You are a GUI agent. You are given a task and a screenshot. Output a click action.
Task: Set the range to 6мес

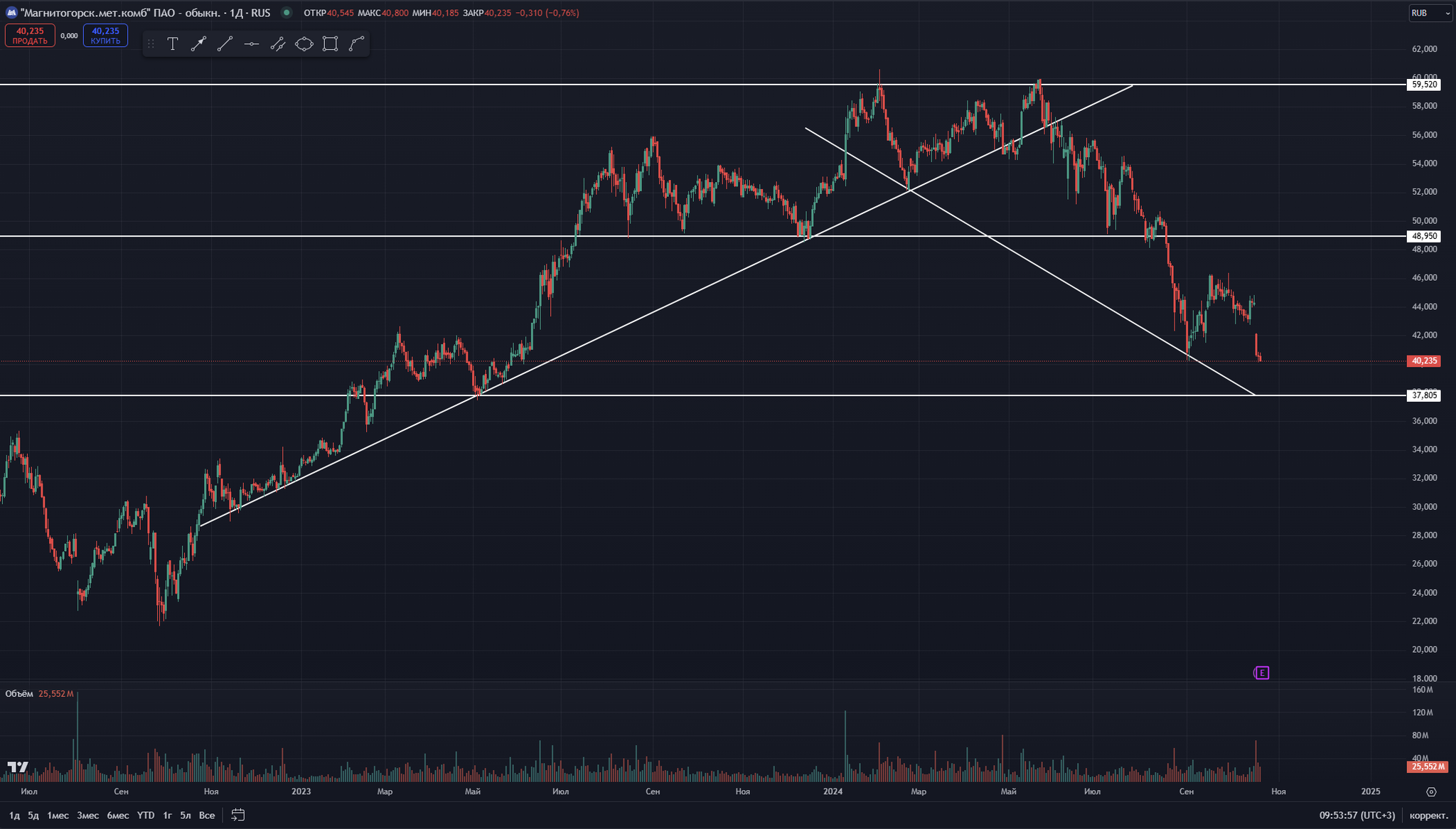pyautogui.click(x=118, y=815)
